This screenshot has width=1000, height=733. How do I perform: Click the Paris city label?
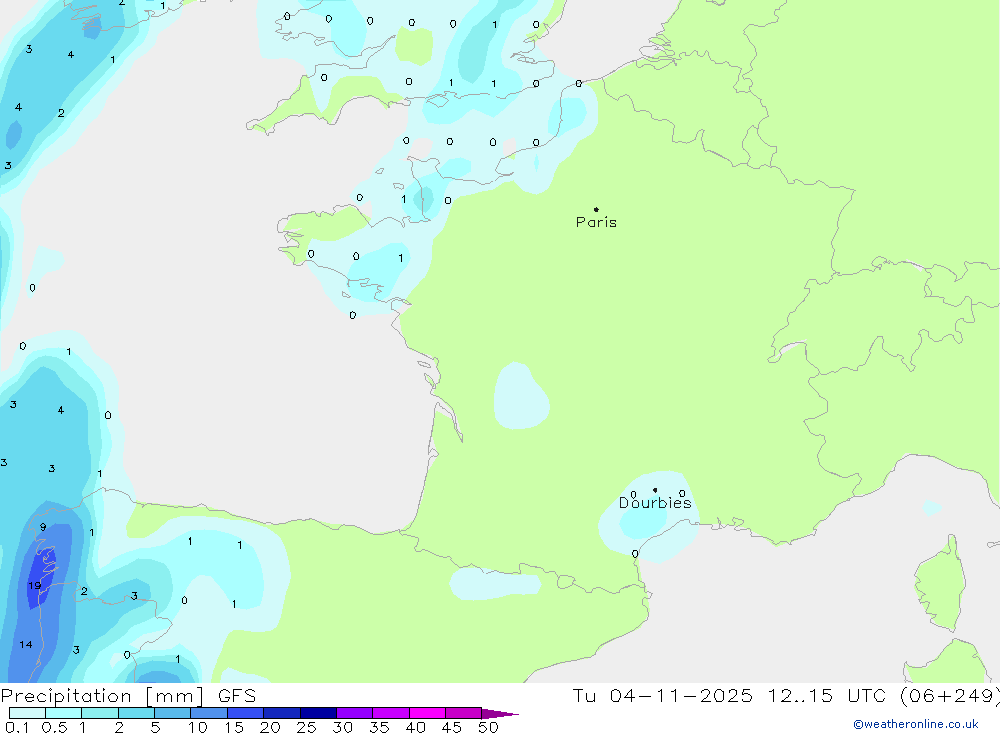596,222
